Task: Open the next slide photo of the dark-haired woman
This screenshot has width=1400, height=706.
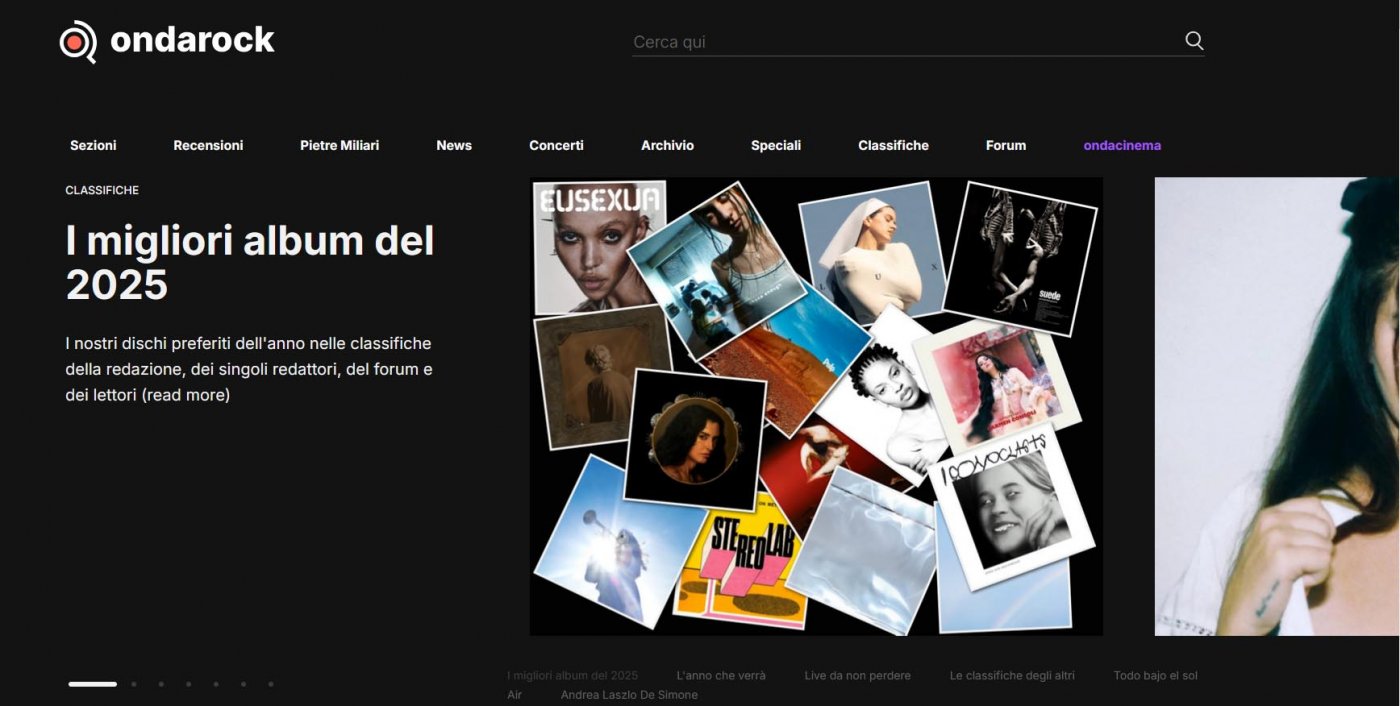Action: click(1277, 406)
